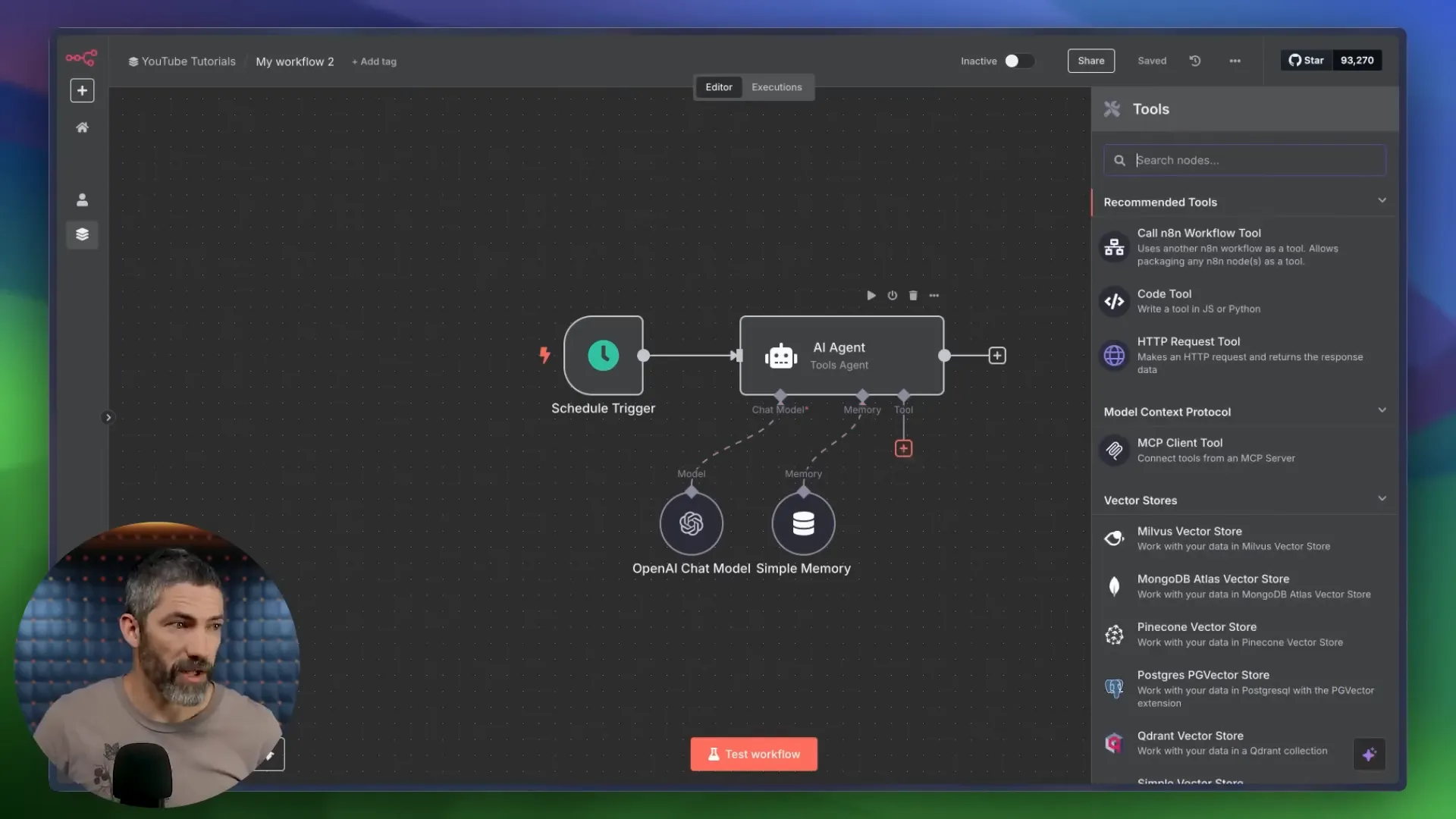Image resolution: width=1456 pixels, height=819 pixels.
Task: Collapse the Model Context Protocol section
Action: 1382,410
